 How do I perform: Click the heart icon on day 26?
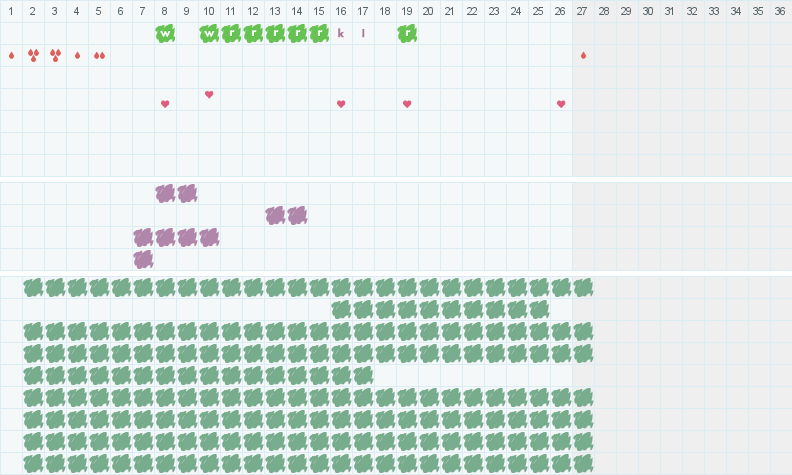(561, 104)
